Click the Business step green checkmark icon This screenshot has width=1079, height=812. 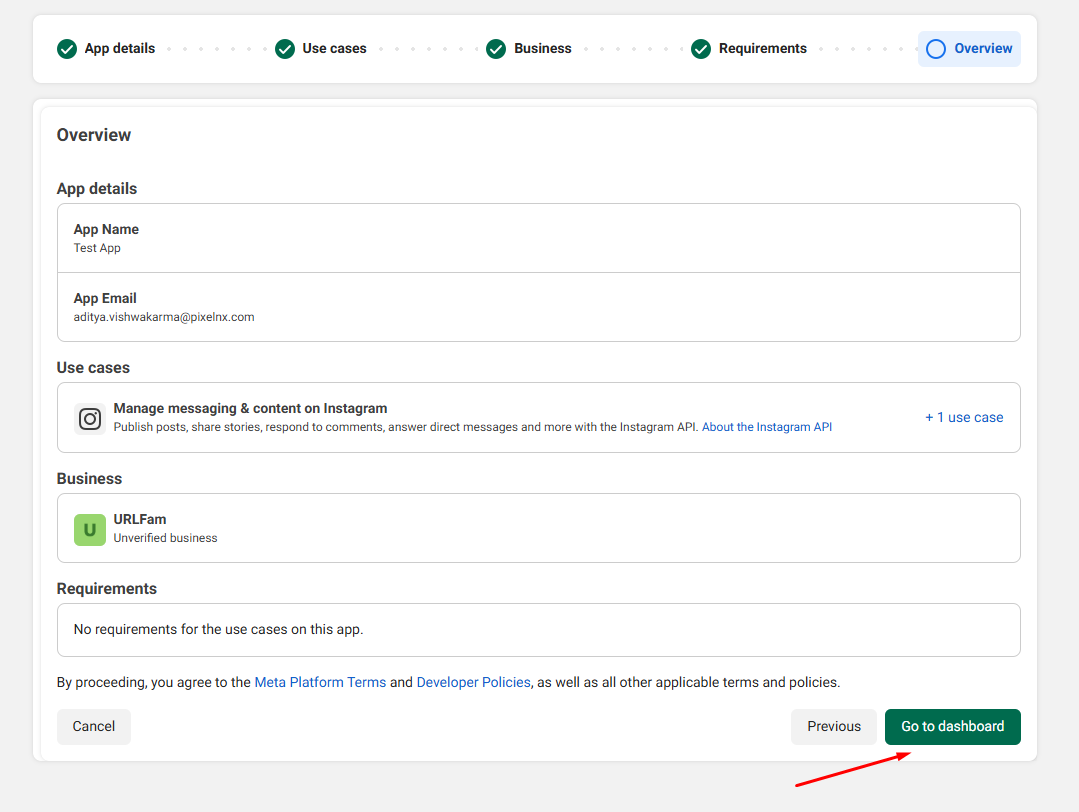click(496, 49)
